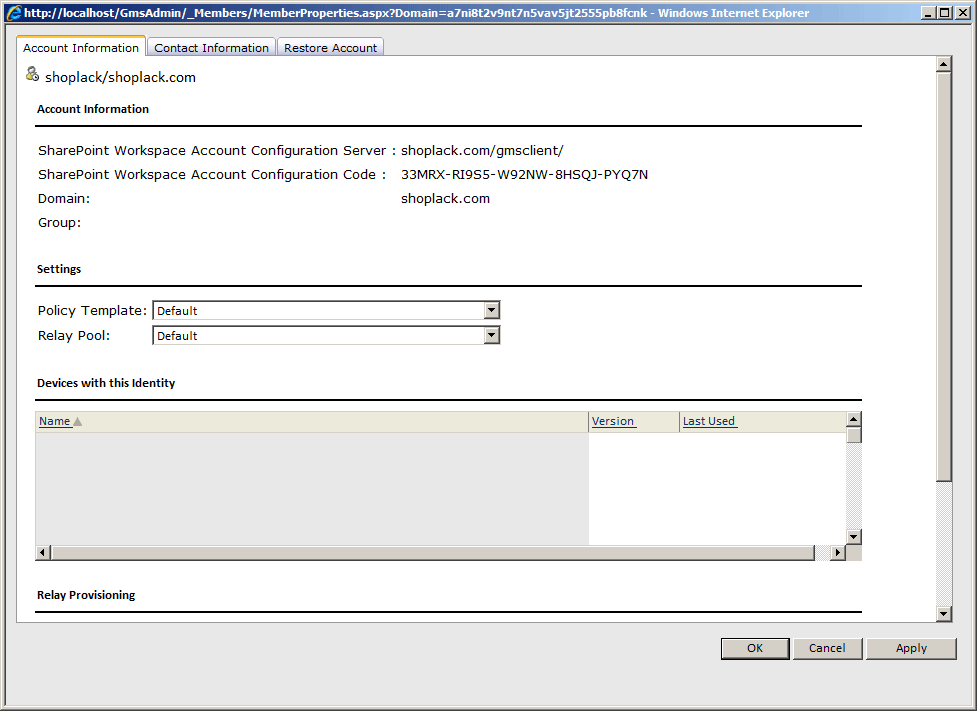Image resolution: width=977 pixels, height=711 pixels.
Task: Click the Group: label
Action: [x=59, y=222]
